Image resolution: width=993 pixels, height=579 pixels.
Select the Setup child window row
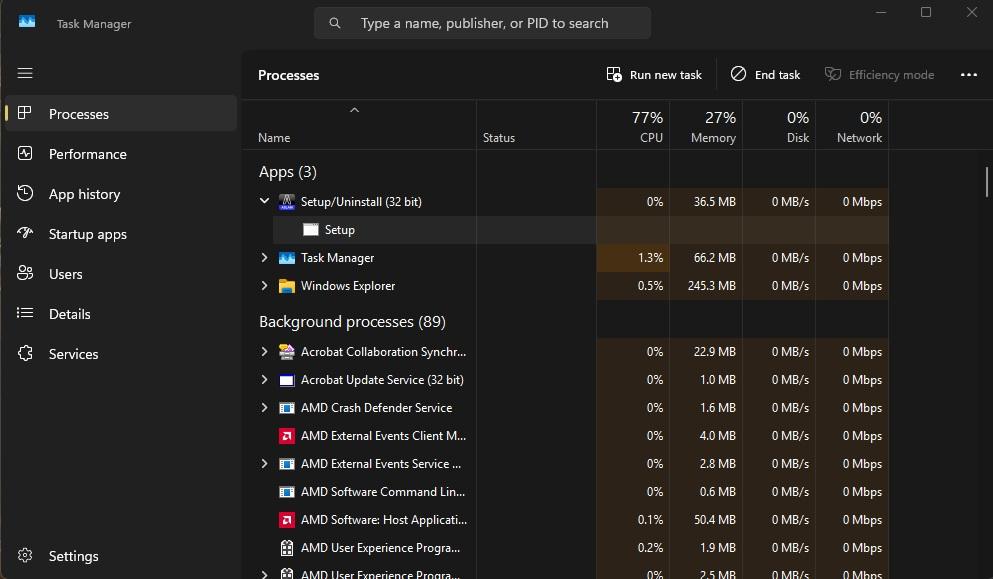point(581,229)
